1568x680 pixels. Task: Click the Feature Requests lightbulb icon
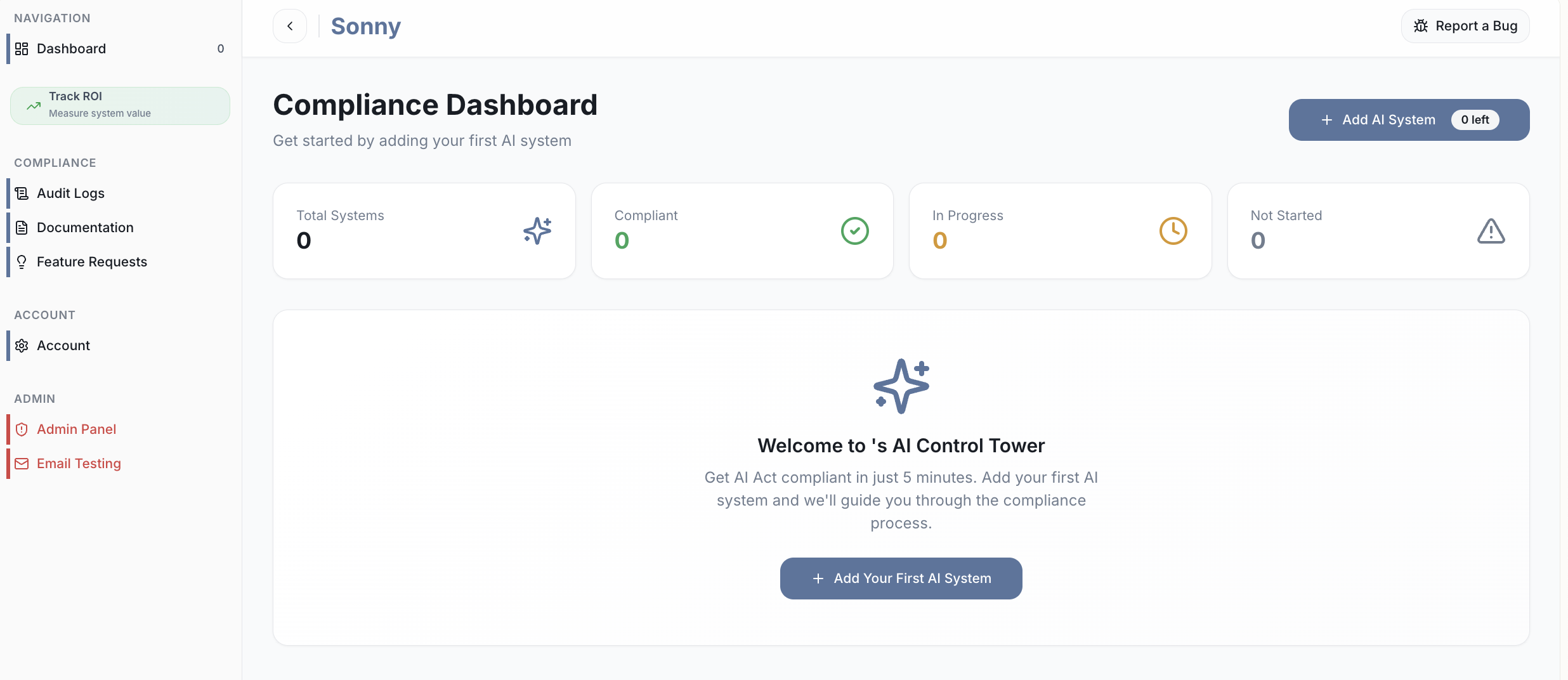click(x=22, y=262)
